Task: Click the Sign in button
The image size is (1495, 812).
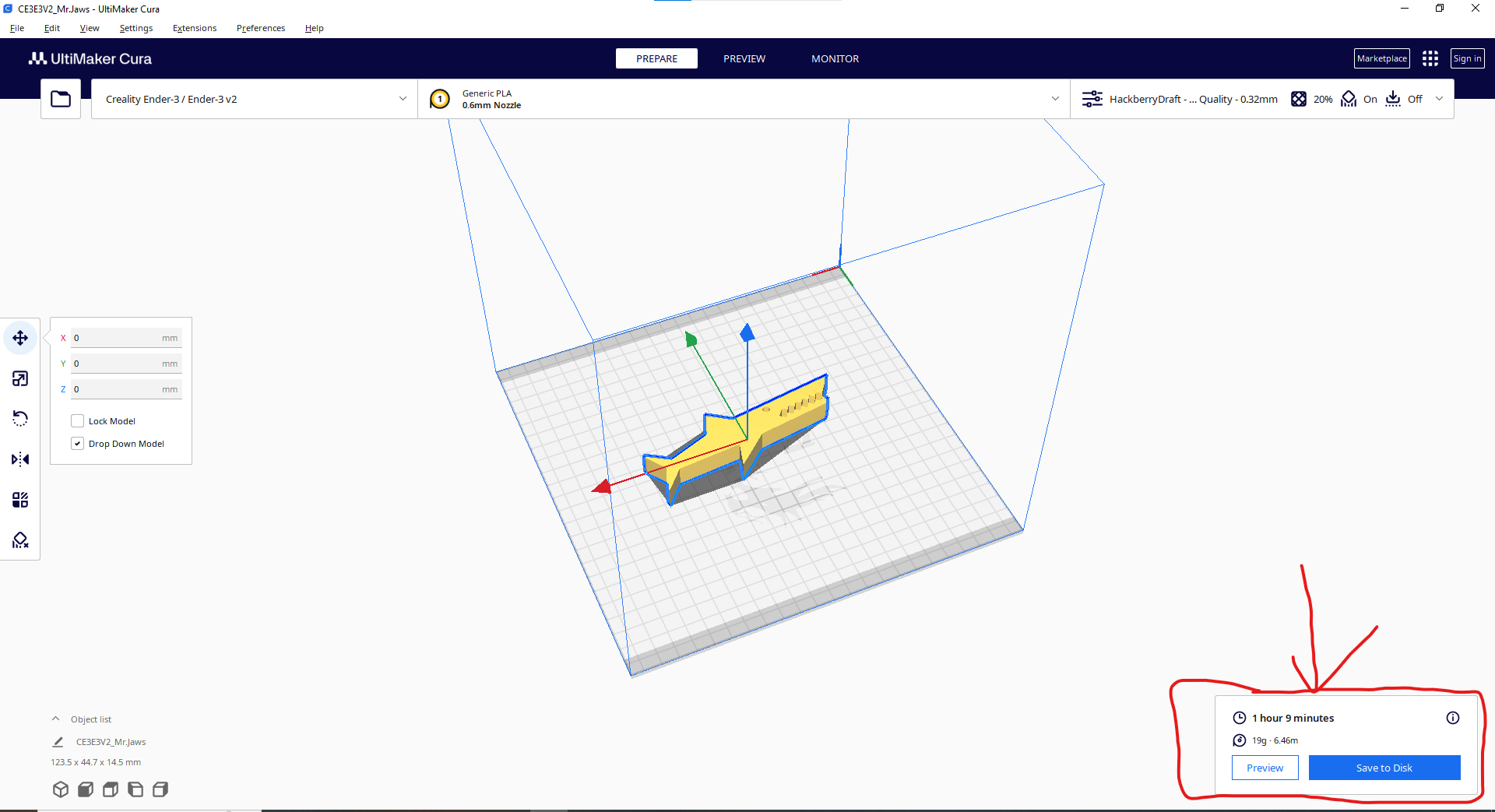Action: [1468, 58]
